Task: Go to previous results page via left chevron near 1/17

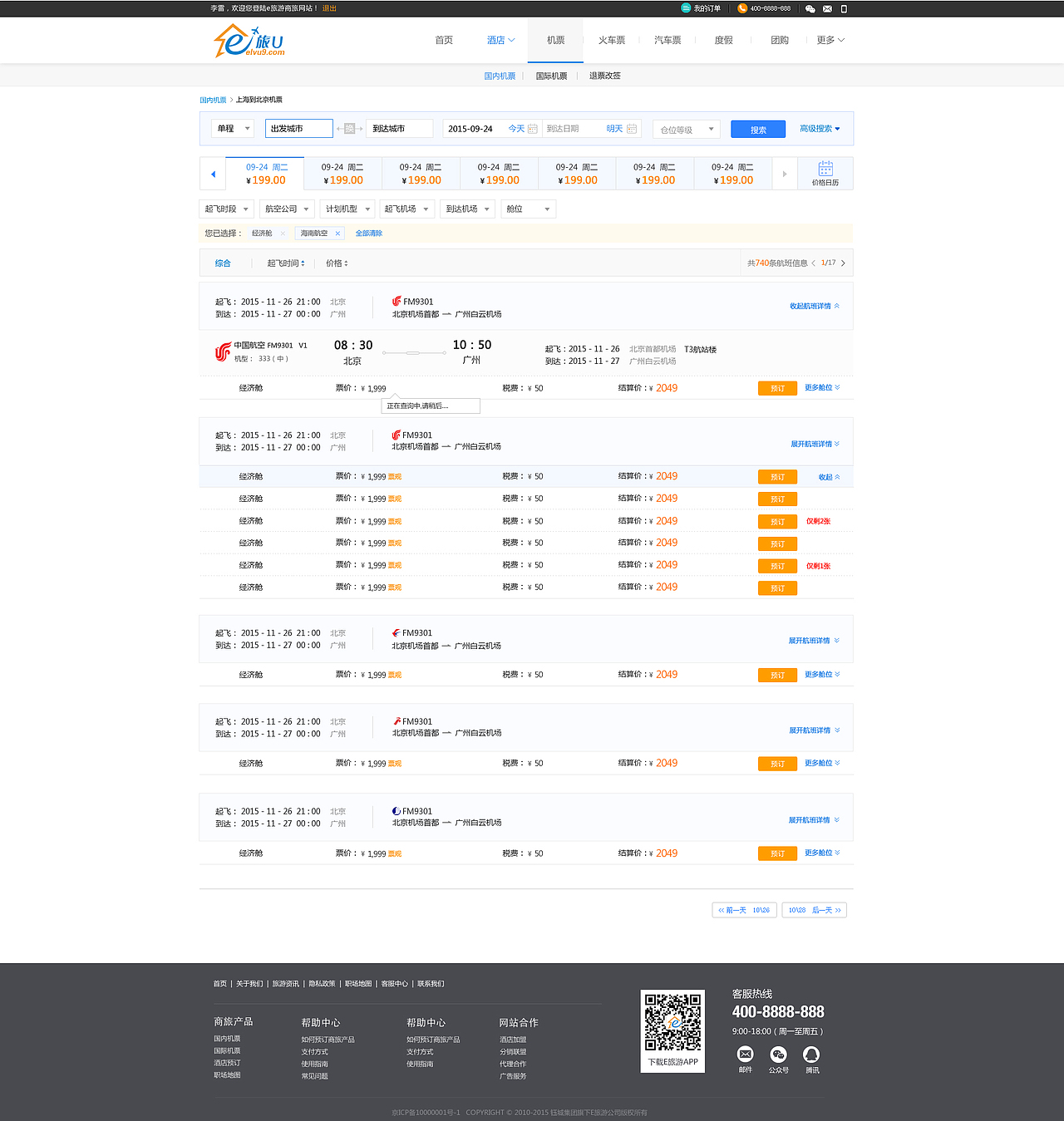Action: coord(813,263)
